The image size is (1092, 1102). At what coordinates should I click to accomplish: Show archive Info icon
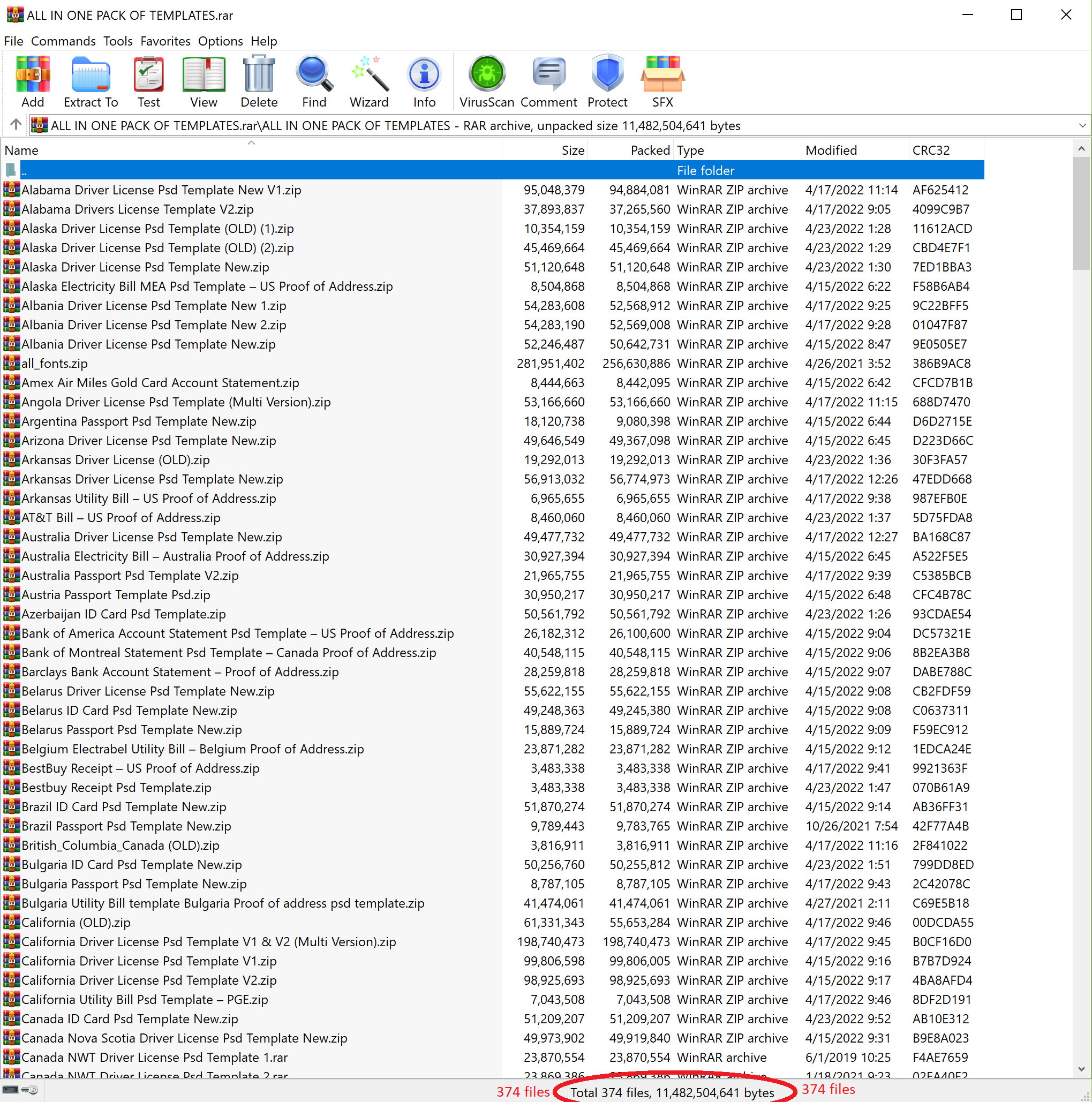[x=424, y=80]
